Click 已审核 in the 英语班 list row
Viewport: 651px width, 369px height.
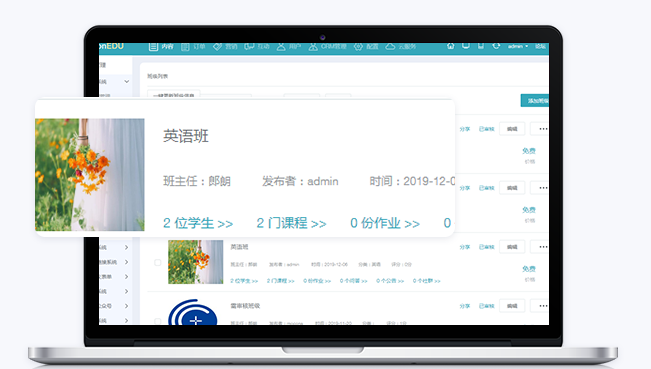[487, 247]
